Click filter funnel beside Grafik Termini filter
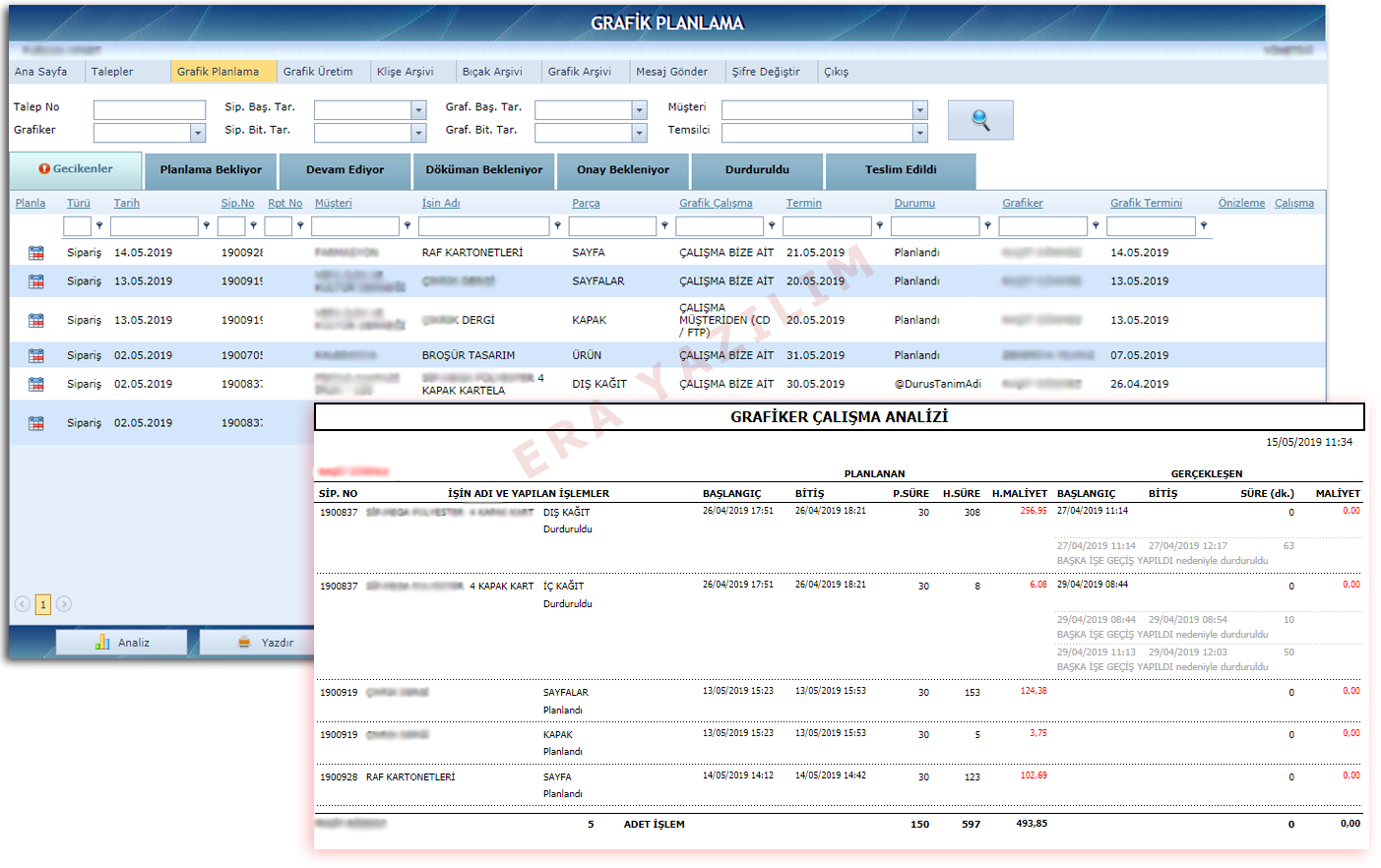The image size is (1381, 868). pyautogui.click(x=1203, y=226)
